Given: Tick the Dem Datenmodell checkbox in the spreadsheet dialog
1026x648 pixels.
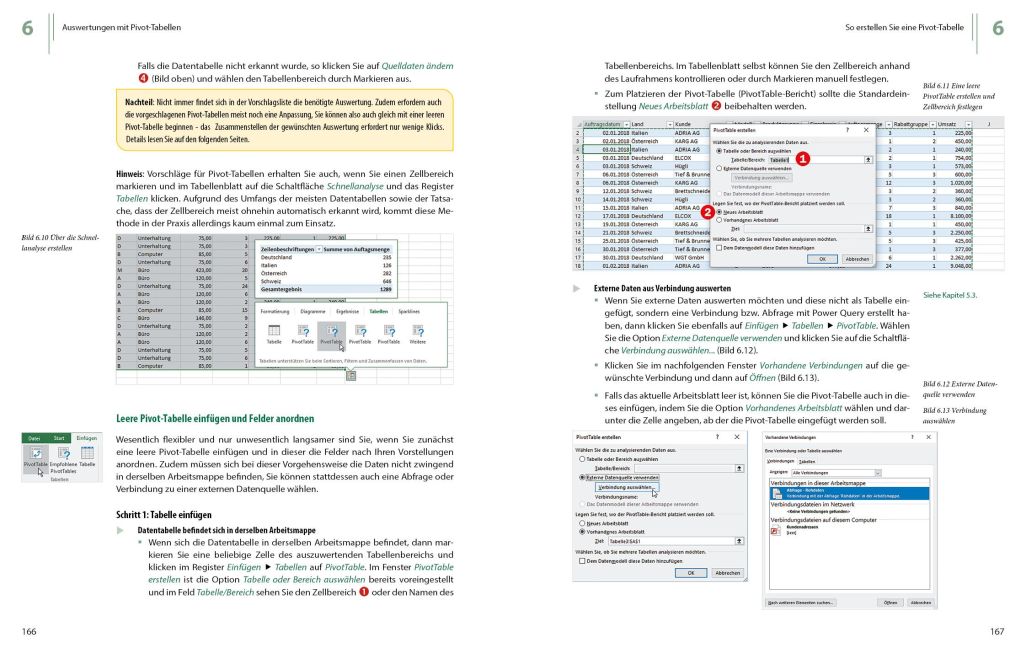Looking at the screenshot, I should point(720,248).
